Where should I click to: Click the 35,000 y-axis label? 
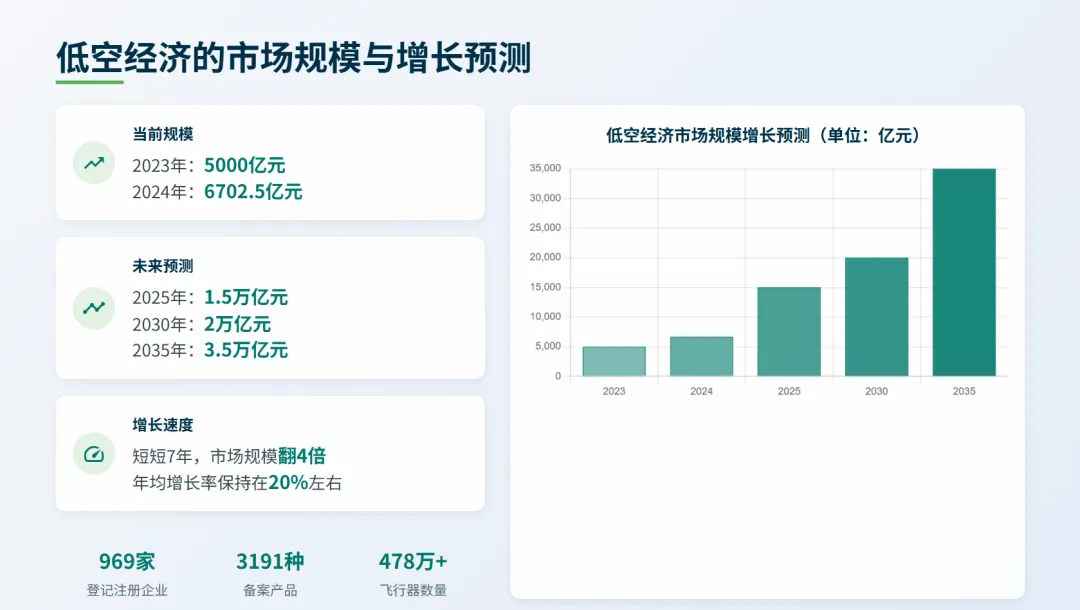click(x=545, y=168)
